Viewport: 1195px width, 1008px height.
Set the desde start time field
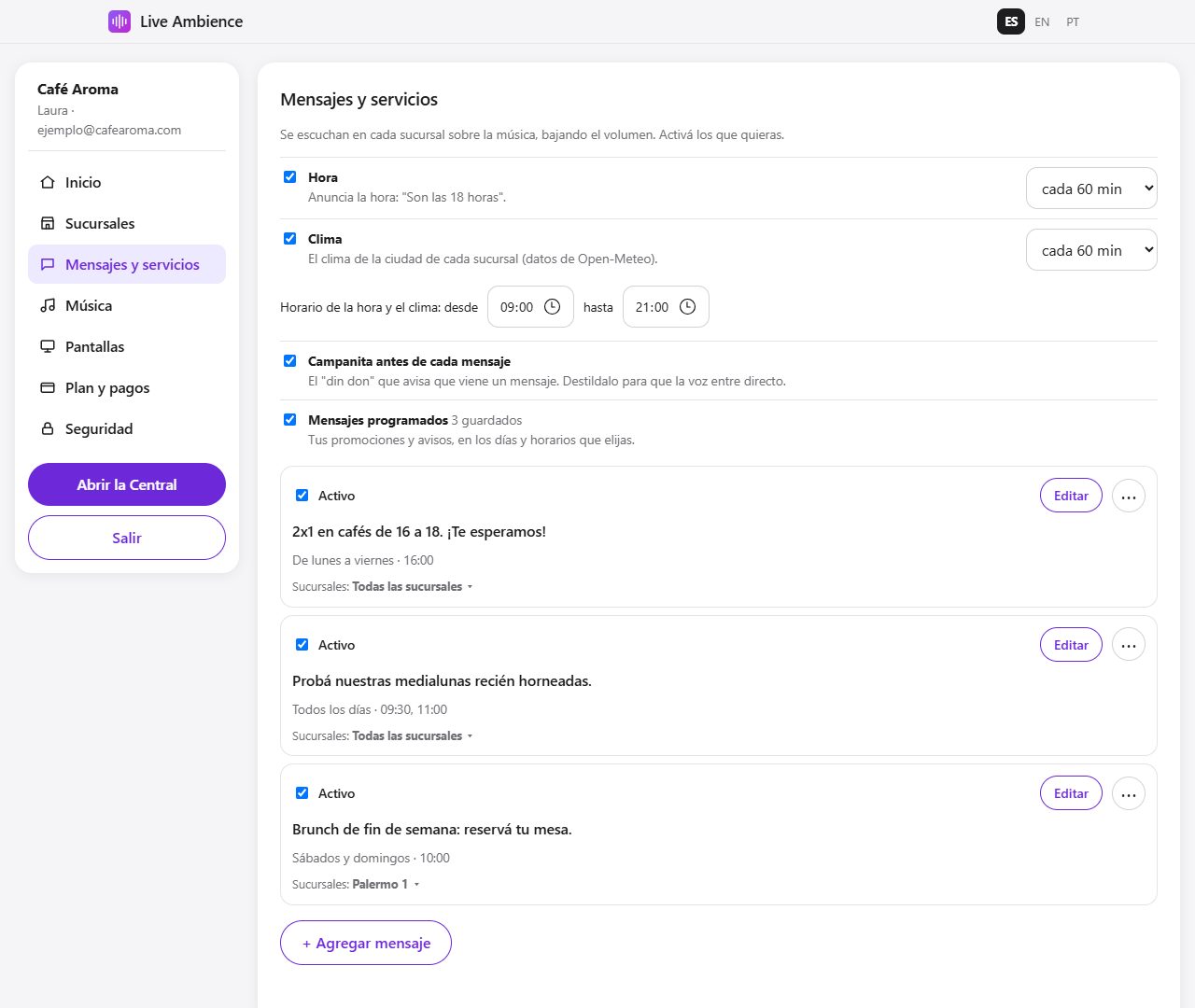[x=530, y=307]
